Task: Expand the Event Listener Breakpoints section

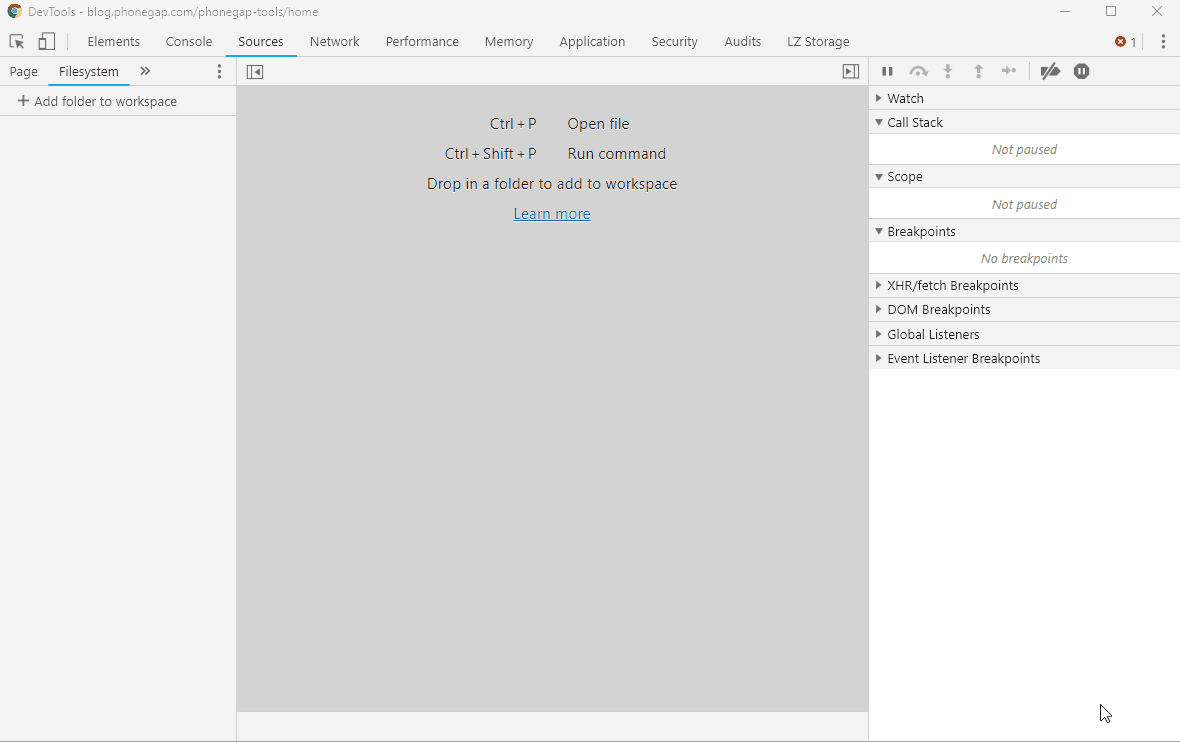Action: 963,358
